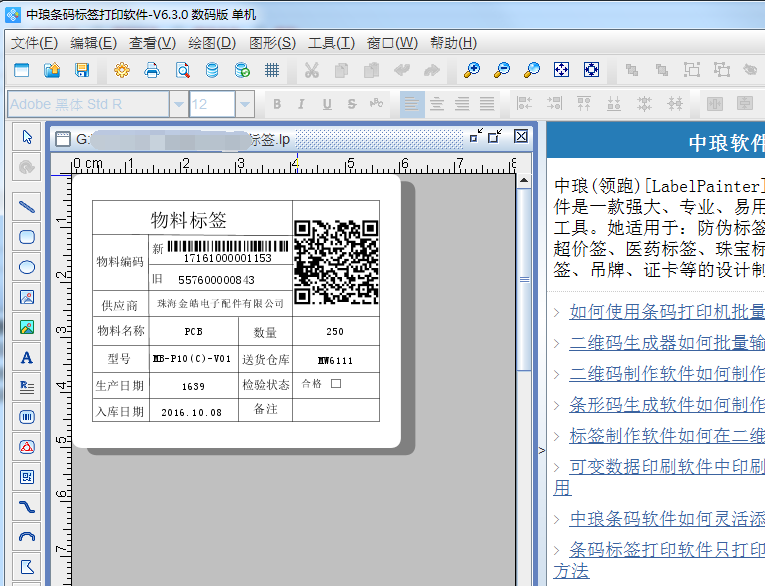Screen dimensions: 765x586
Task: Open document settings gear icon
Action: [122, 70]
